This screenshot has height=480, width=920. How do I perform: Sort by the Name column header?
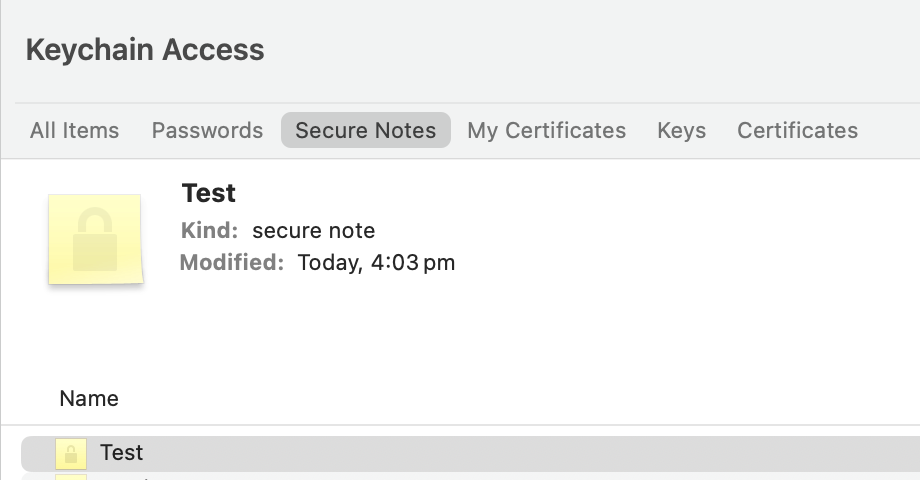[x=89, y=398]
